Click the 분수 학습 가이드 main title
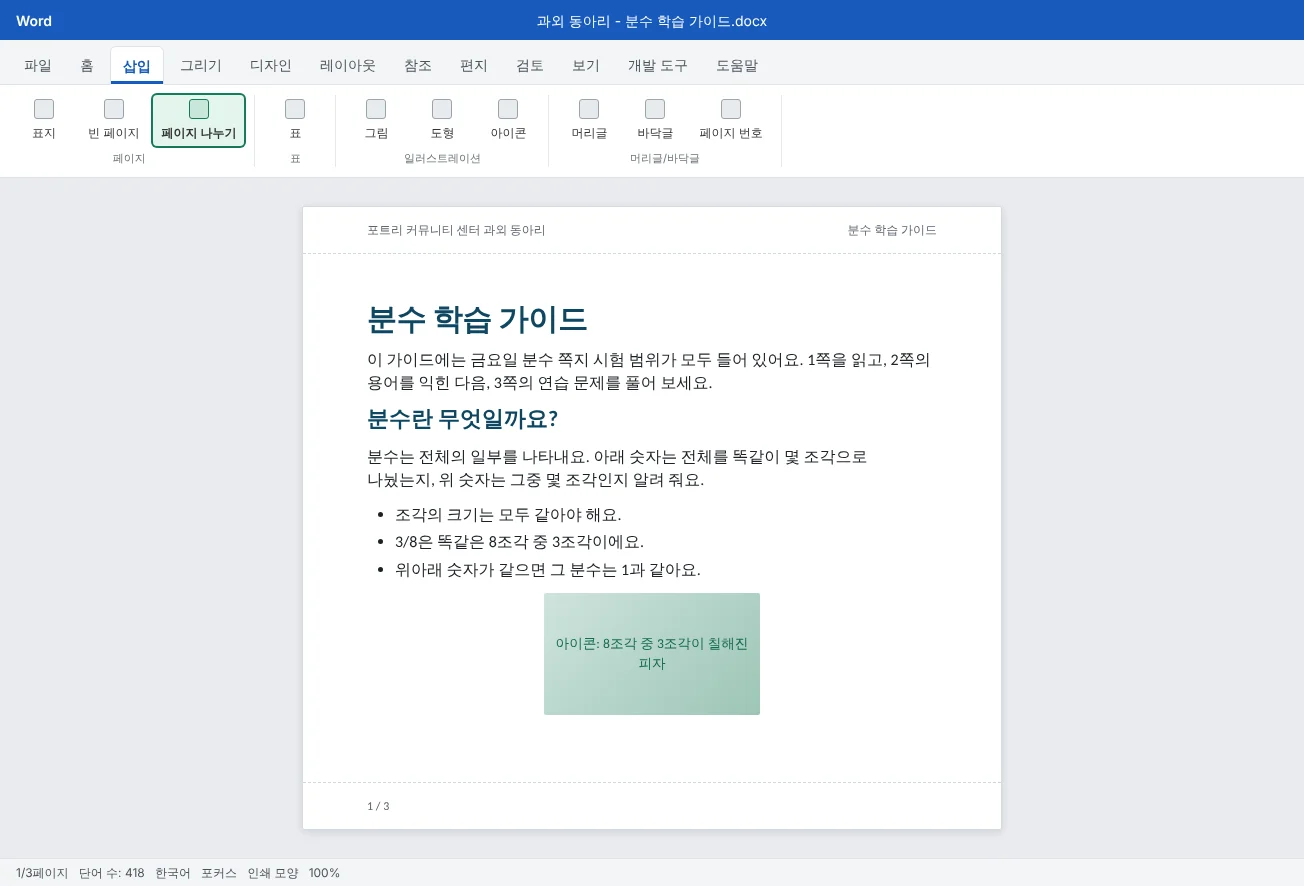This screenshot has height=886, width=1304. click(x=477, y=320)
